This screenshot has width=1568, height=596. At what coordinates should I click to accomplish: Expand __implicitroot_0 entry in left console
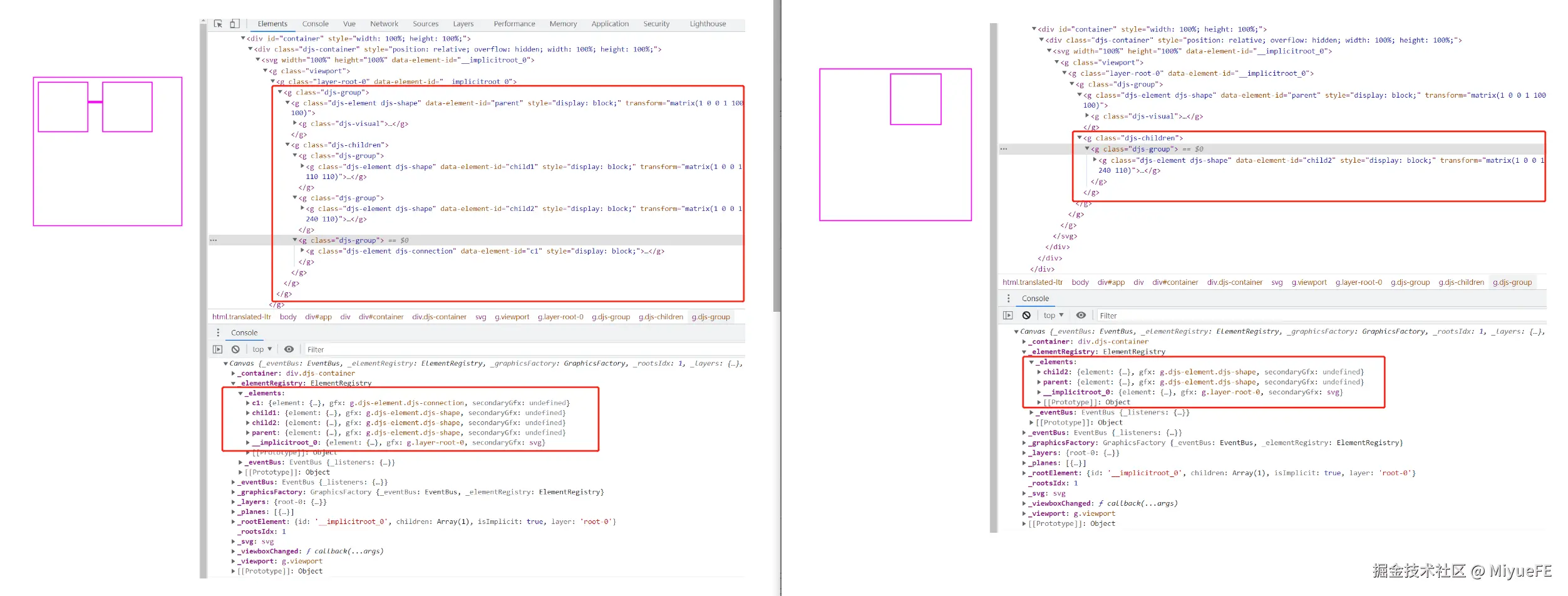tap(248, 443)
